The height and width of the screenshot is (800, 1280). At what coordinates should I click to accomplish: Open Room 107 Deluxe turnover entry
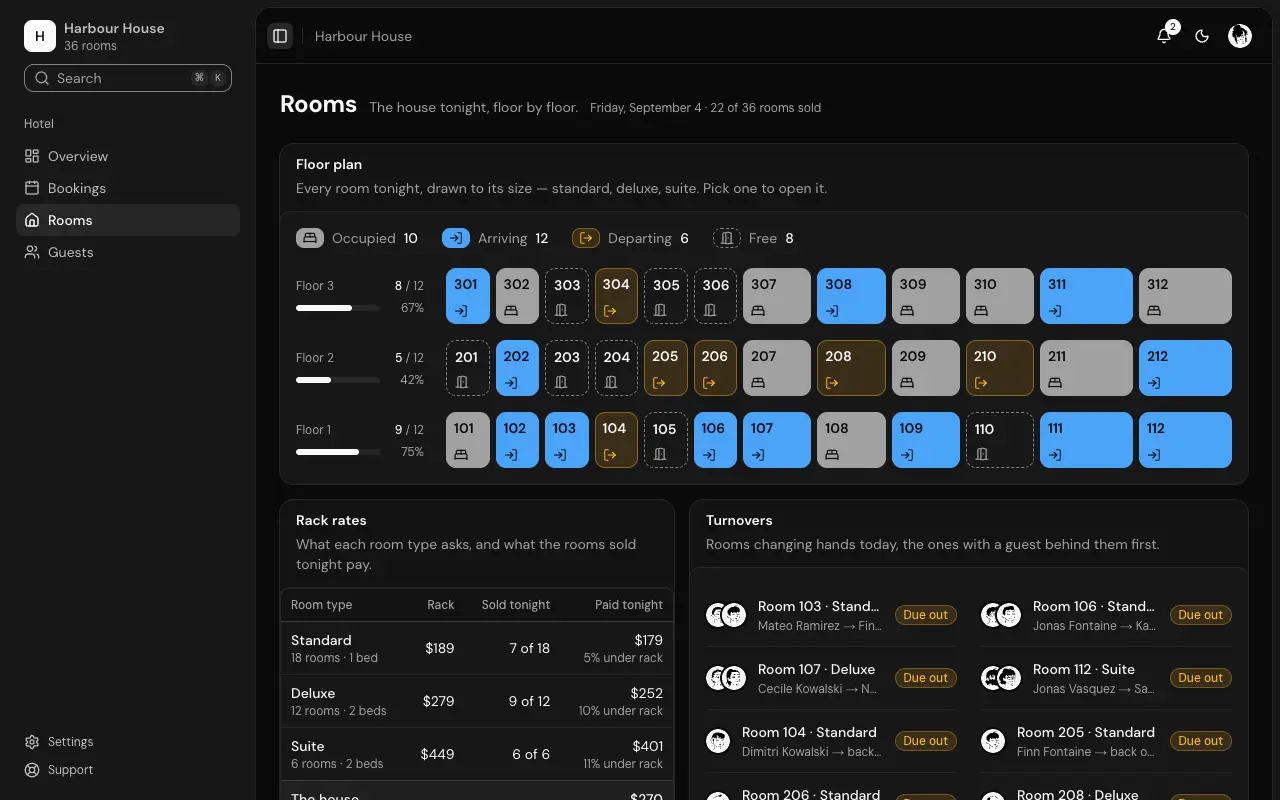pos(831,678)
